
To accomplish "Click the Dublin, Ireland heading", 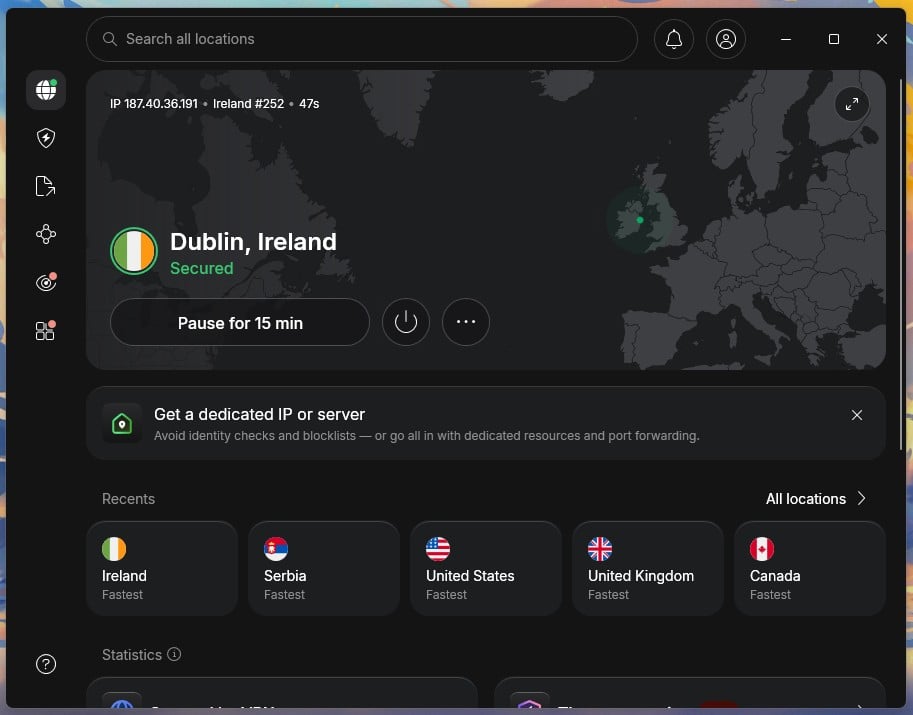I will (x=253, y=242).
